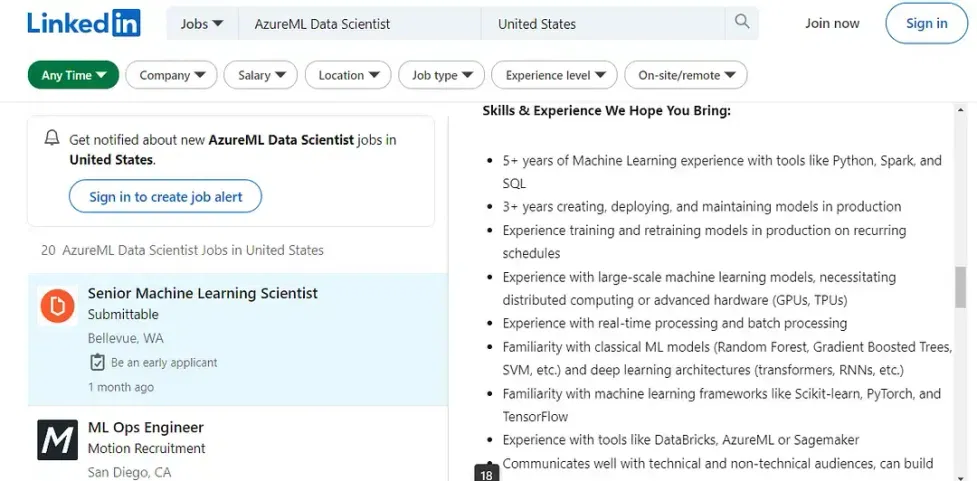The height and width of the screenshot is (481, 977).
Task: Open the Salary filter dropdown
Action: [x=261, y=75]
